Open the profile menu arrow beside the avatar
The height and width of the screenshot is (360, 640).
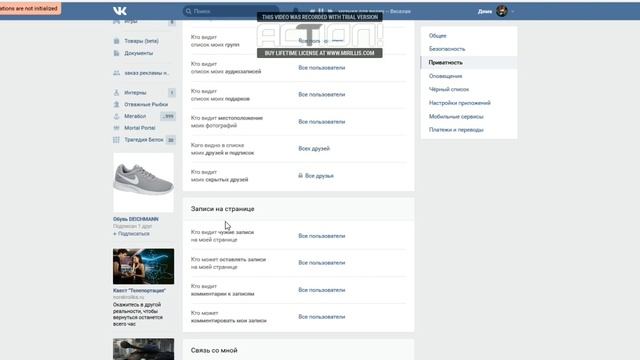coord(513,11)
